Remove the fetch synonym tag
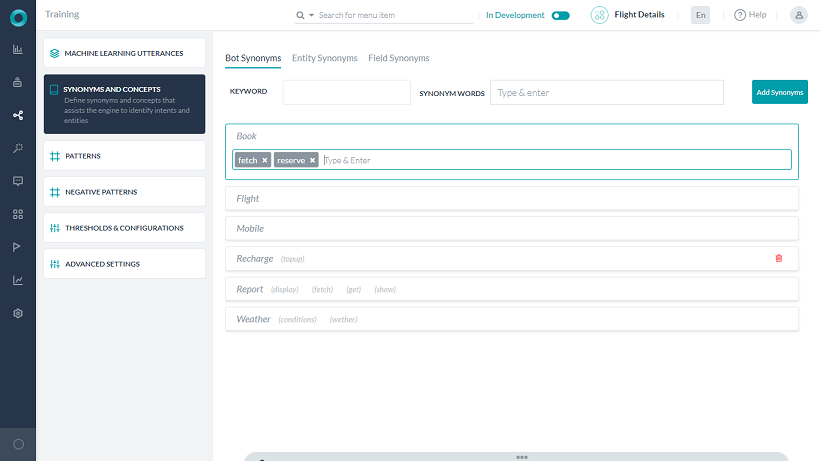This screenshot has width=820, height=461. [265, 160]
